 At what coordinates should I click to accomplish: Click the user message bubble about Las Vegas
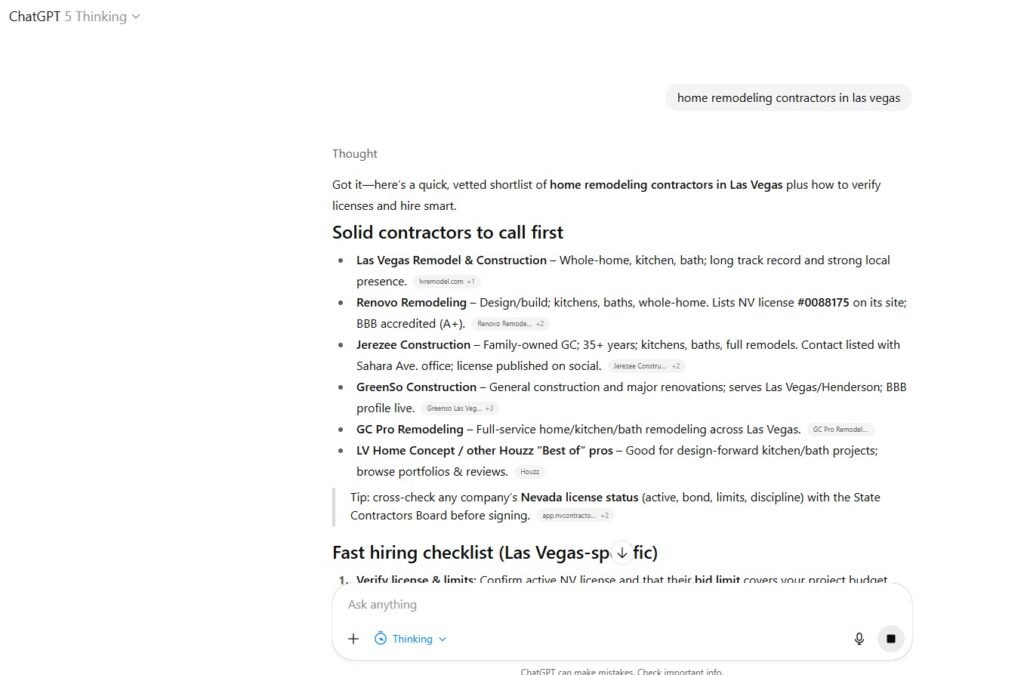click(x=788, y=98)
